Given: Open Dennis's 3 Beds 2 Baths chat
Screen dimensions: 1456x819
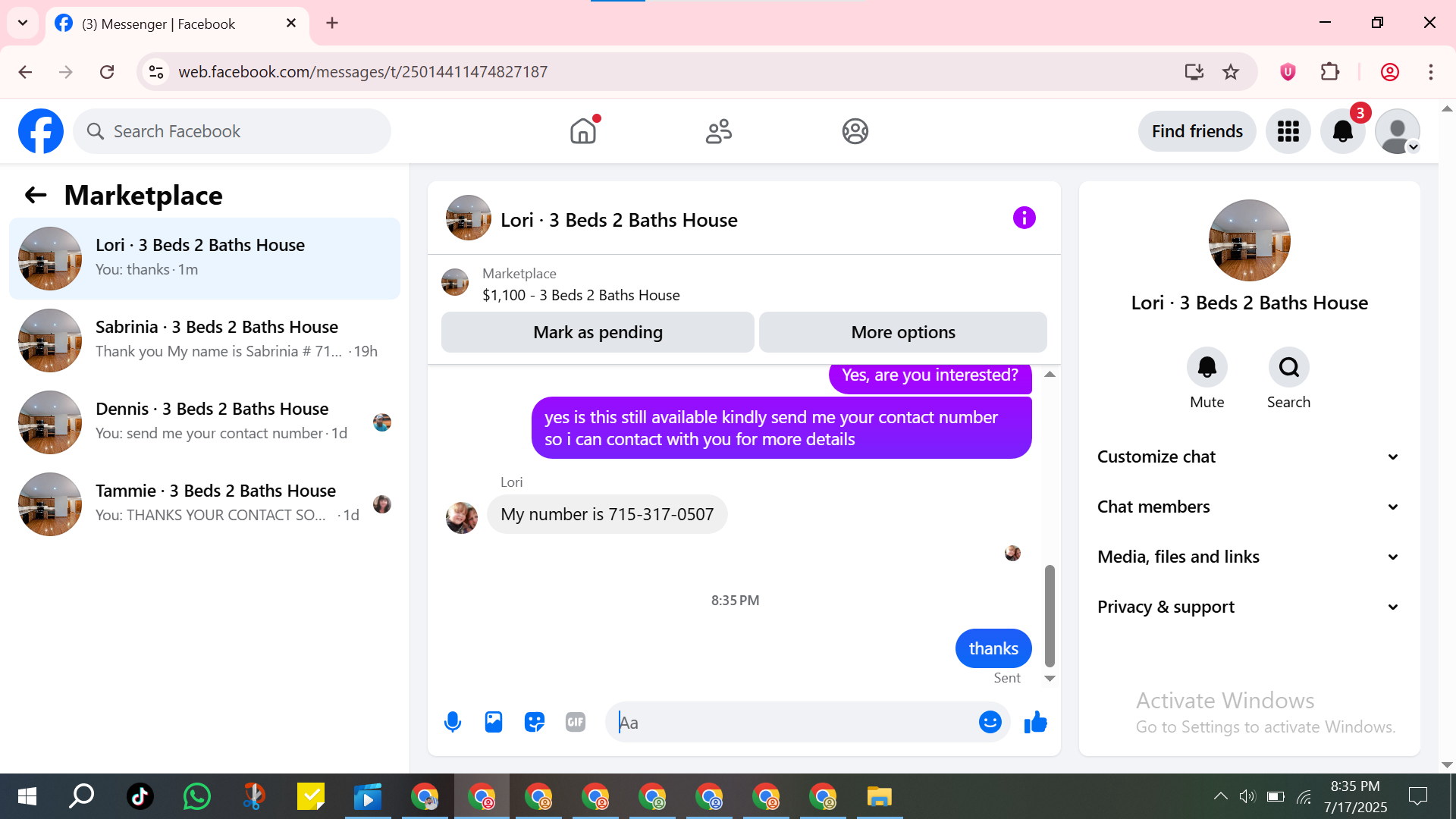Looking at the screenshot, I should [205, 422].
